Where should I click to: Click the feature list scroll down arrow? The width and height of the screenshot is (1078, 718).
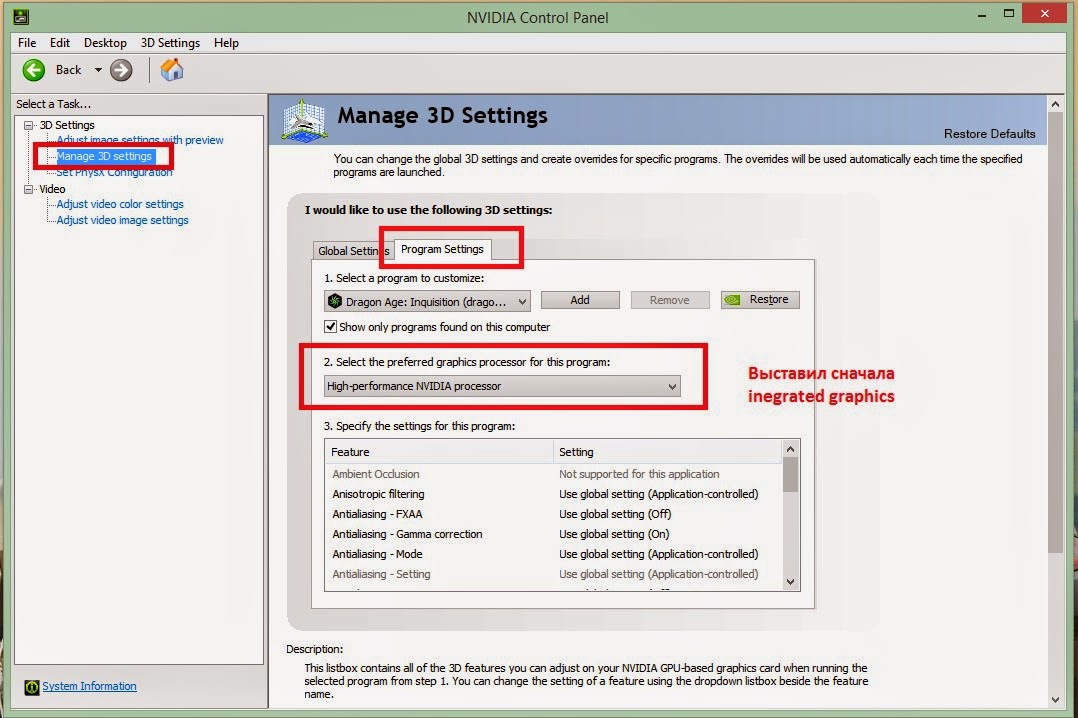click(791, 582)
